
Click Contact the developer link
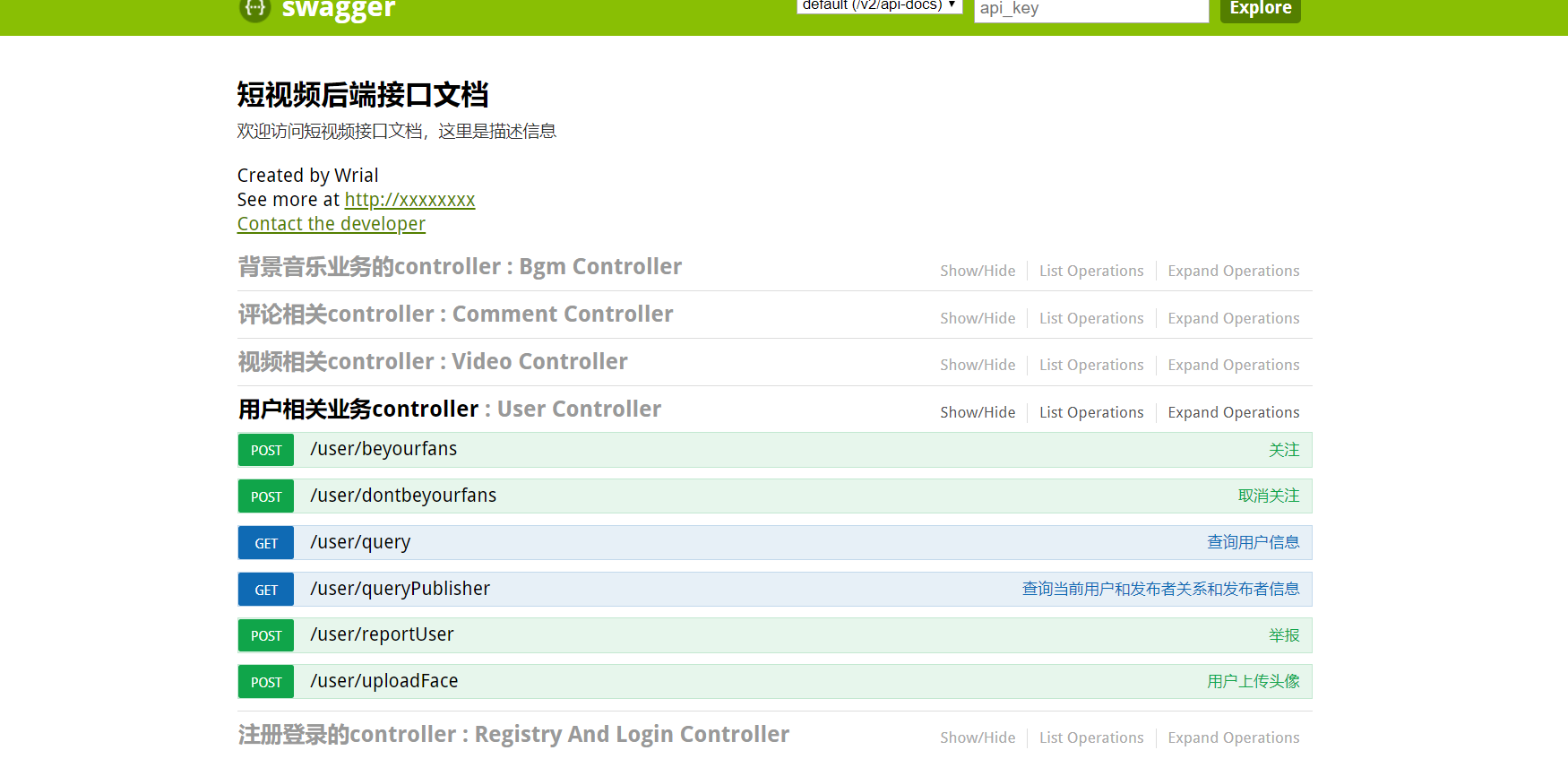[331, 224]
